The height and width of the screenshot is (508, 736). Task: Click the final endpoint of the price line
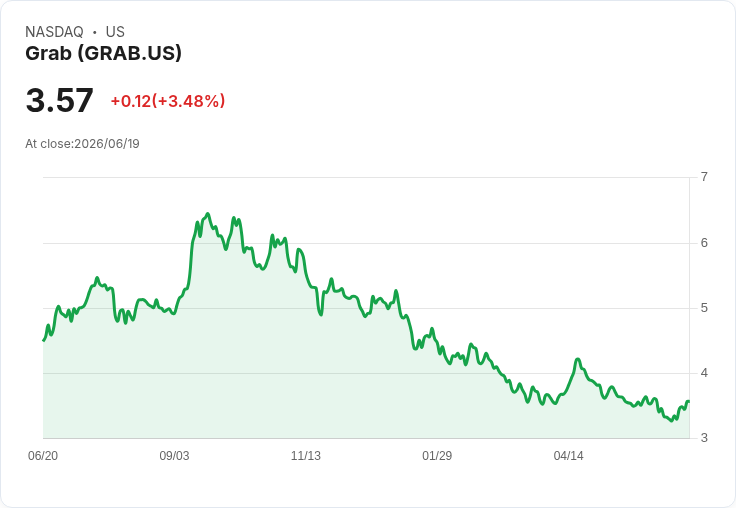tap(688, 401)
